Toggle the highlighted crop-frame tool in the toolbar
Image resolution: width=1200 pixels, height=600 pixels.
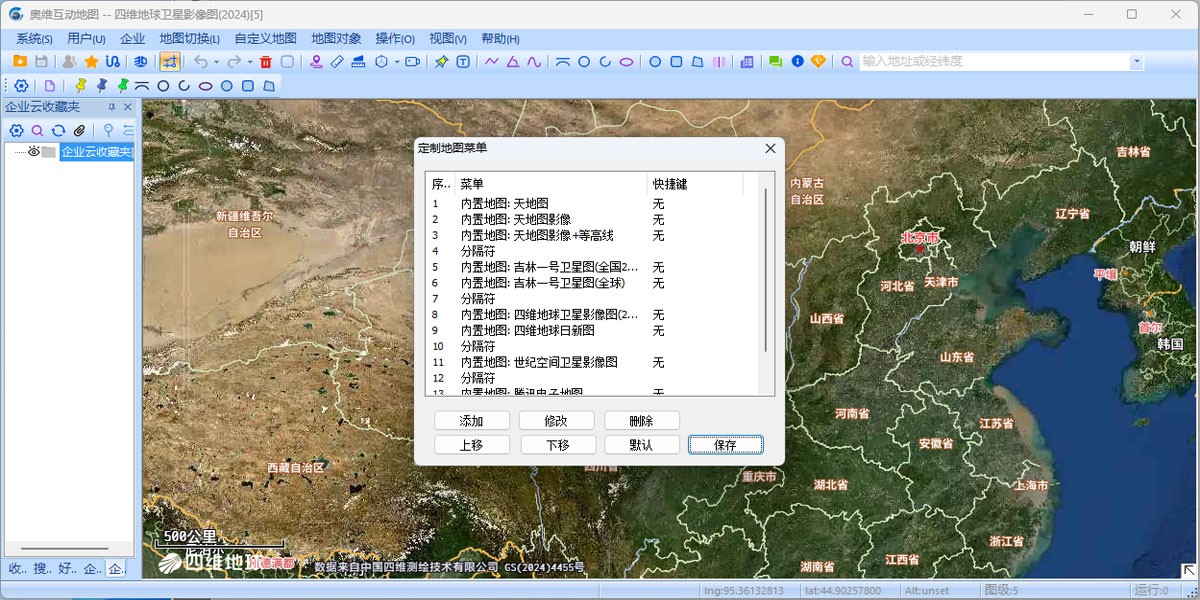tap(170, 62)
